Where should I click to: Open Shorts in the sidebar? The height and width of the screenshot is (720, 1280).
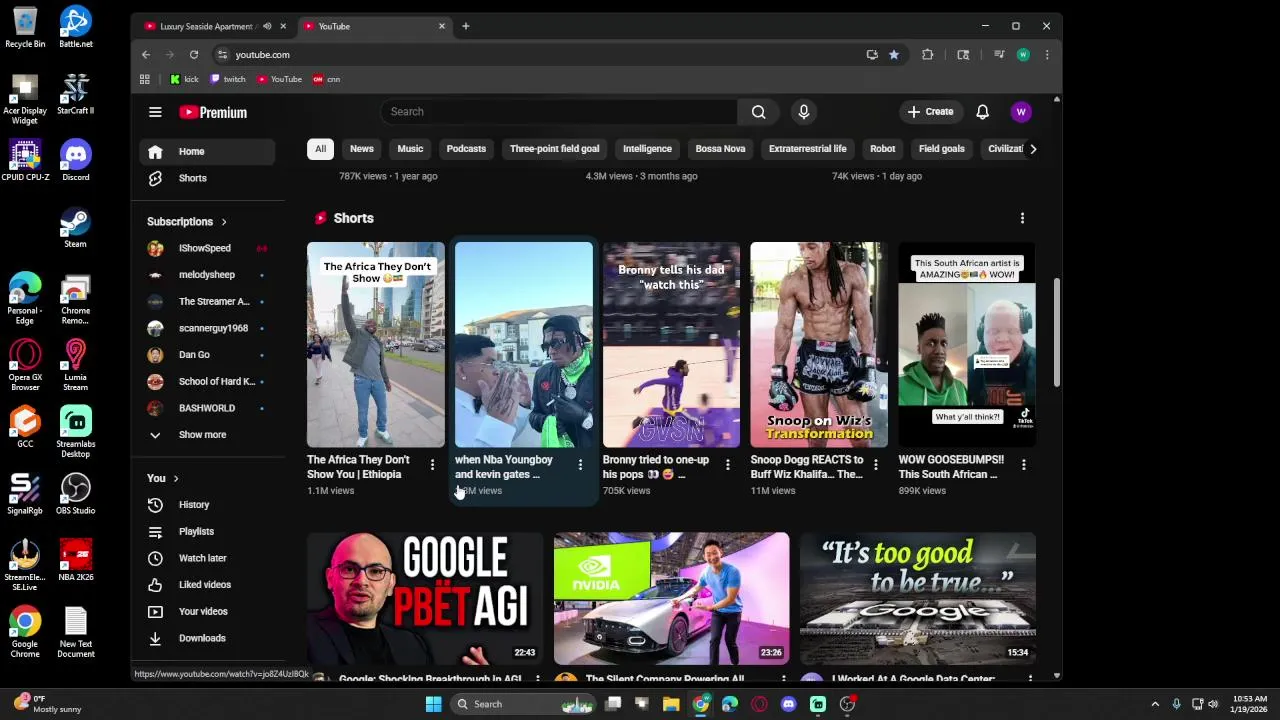pos(207,178)
